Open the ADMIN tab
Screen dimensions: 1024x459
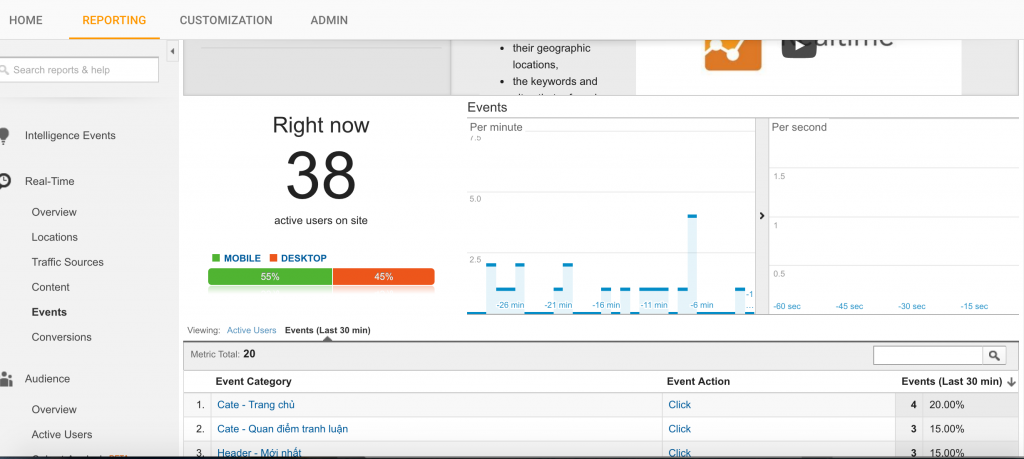tap(329, 20)
